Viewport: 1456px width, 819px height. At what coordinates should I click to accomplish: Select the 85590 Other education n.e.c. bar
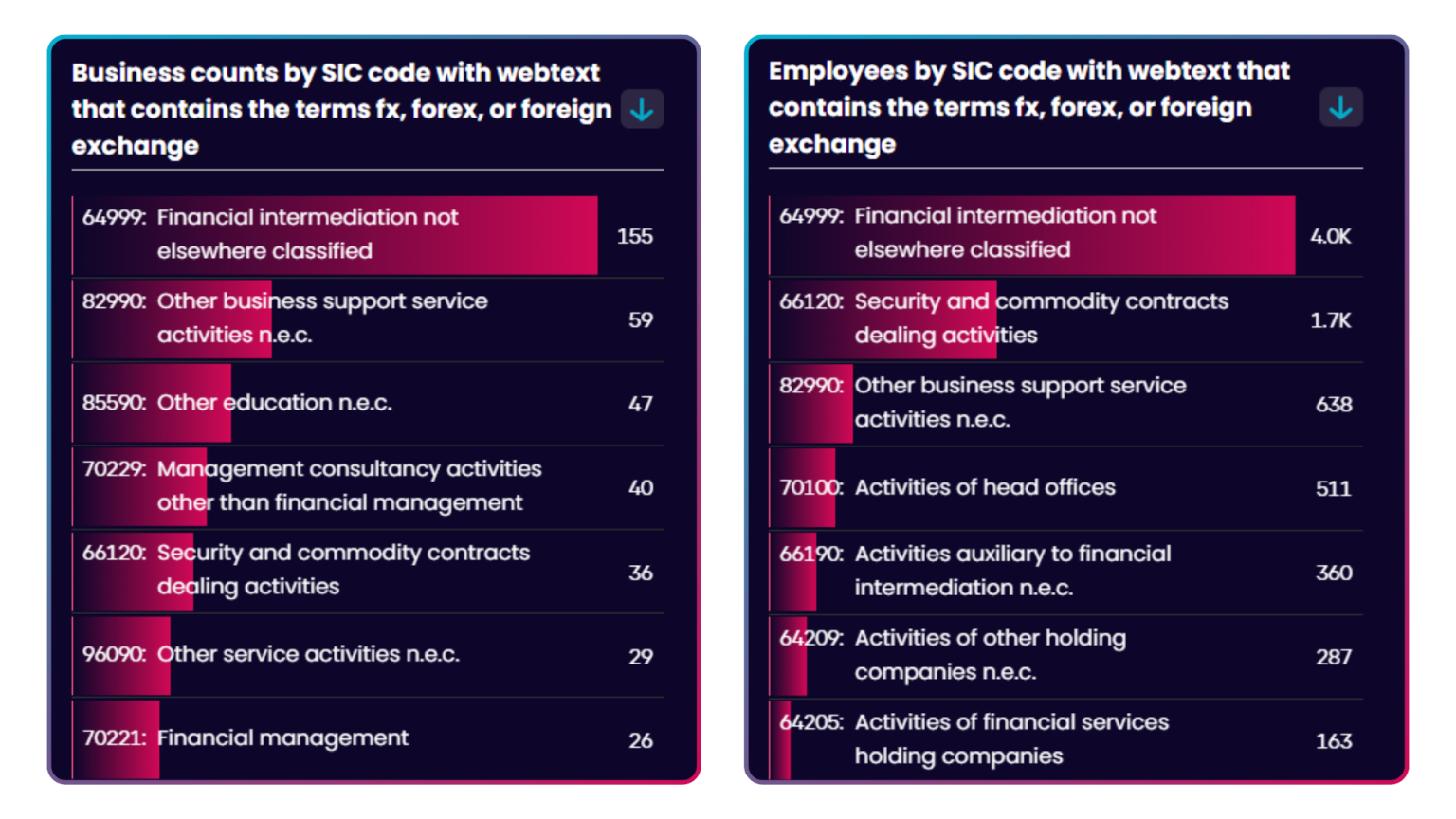click(368, 403)
